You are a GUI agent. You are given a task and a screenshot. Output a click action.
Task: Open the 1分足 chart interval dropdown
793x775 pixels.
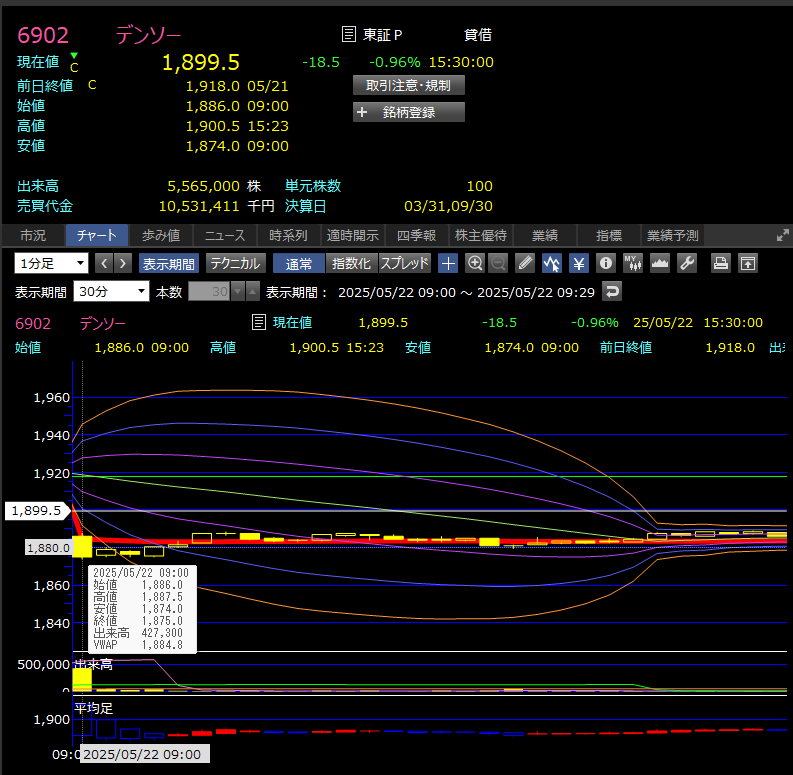[51, 264]
